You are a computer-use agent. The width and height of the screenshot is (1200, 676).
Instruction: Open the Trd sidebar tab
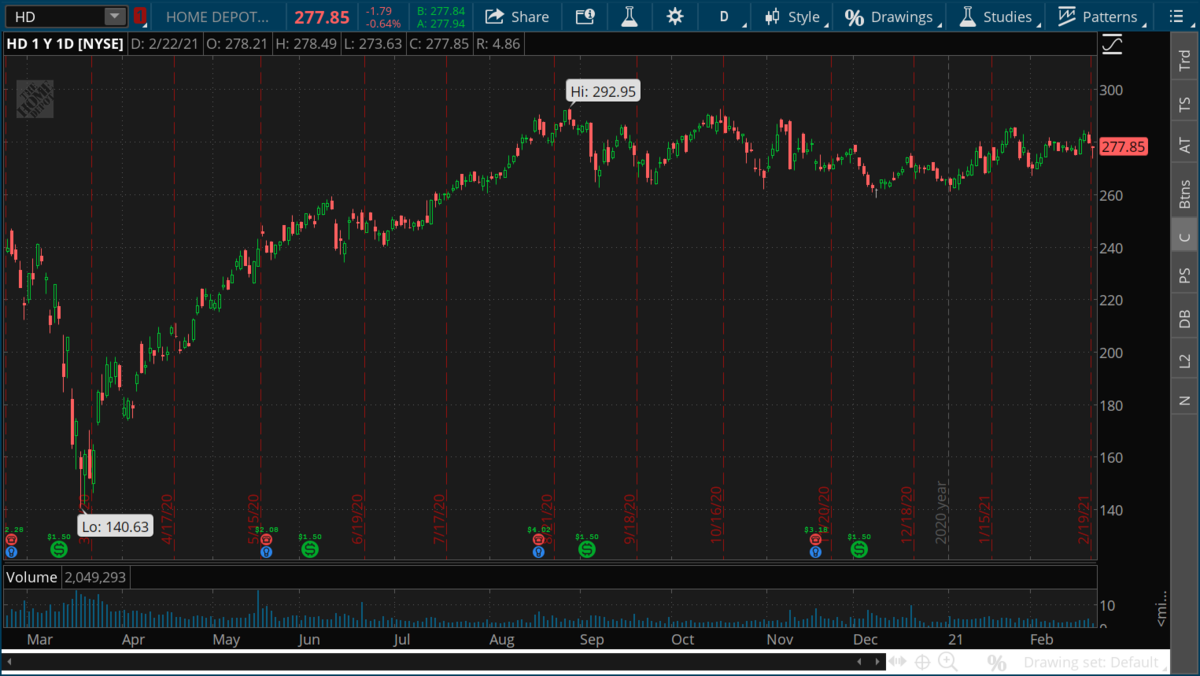(x=1185, y=60)
